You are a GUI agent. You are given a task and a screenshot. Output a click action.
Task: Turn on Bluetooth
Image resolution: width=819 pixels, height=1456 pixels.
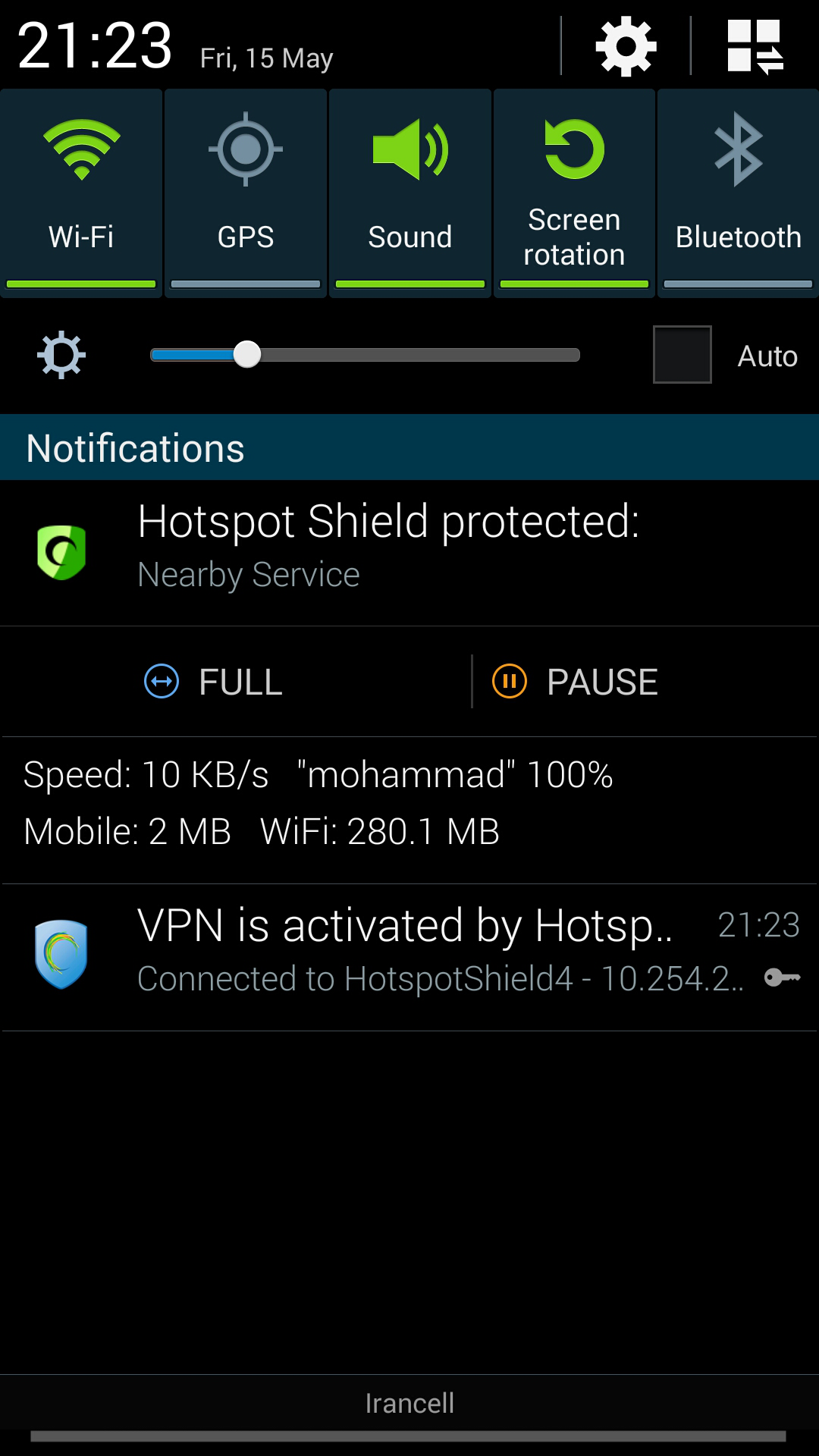[x=738, y=193]
